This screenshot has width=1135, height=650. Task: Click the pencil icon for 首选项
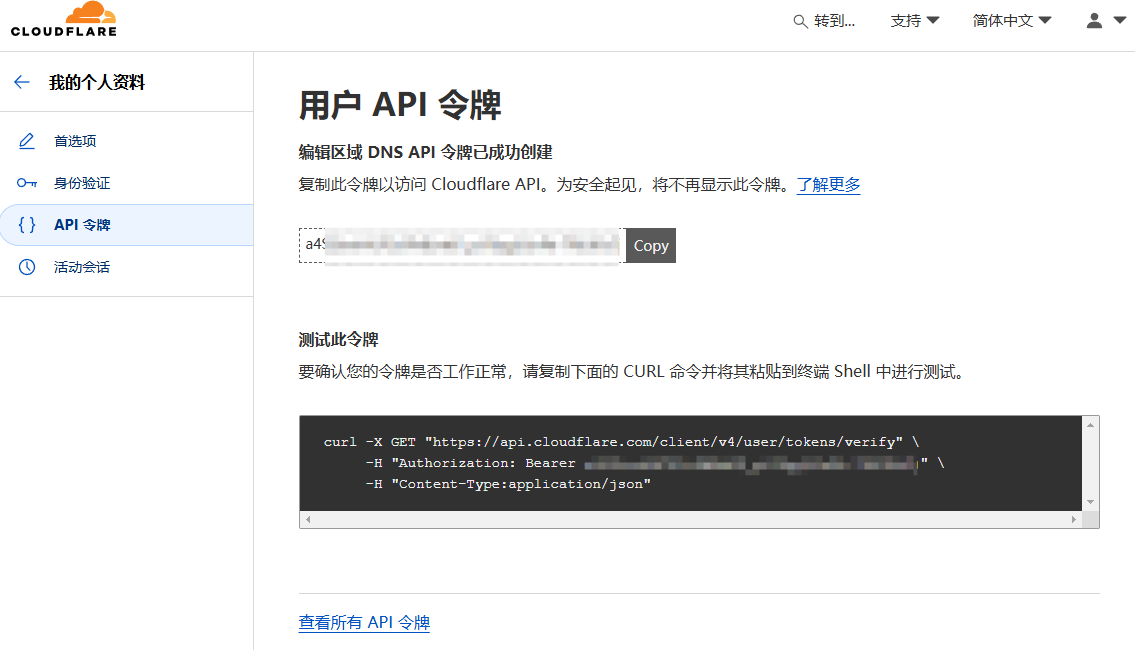pos(27,141)
